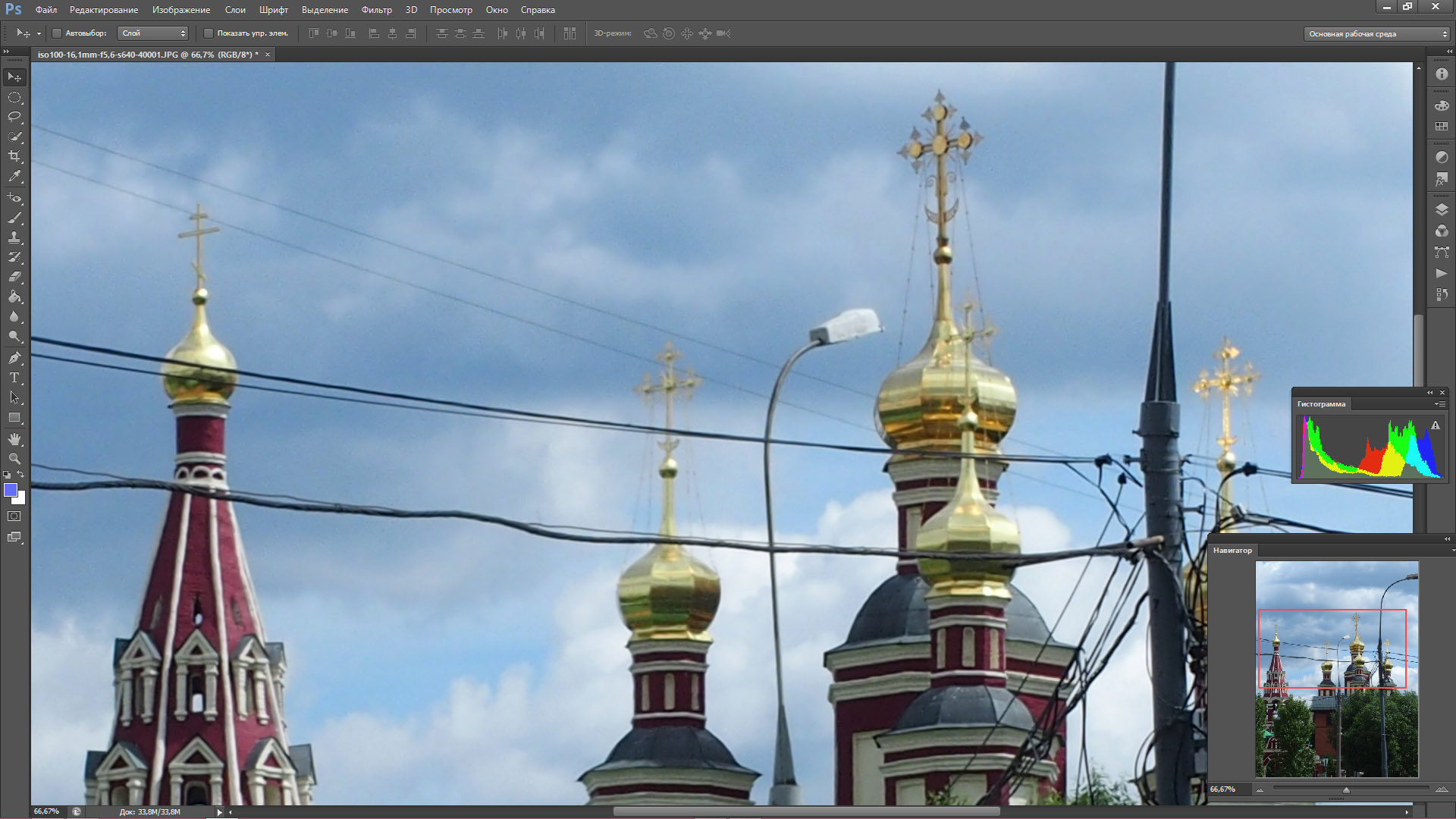
Task: Select the Horizontal Type tool
Action: (x=14, y=378)
